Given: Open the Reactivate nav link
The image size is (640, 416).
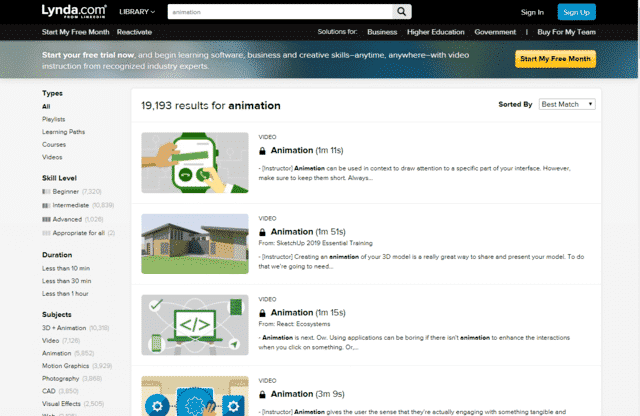Looking at the screenshot, I should [x=134, y=32].
